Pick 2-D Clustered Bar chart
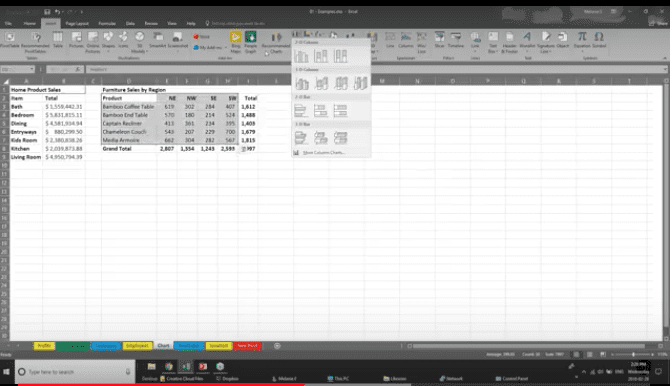Screen dimensions: 672x386 pyautogui.click(x=301, y=111)
